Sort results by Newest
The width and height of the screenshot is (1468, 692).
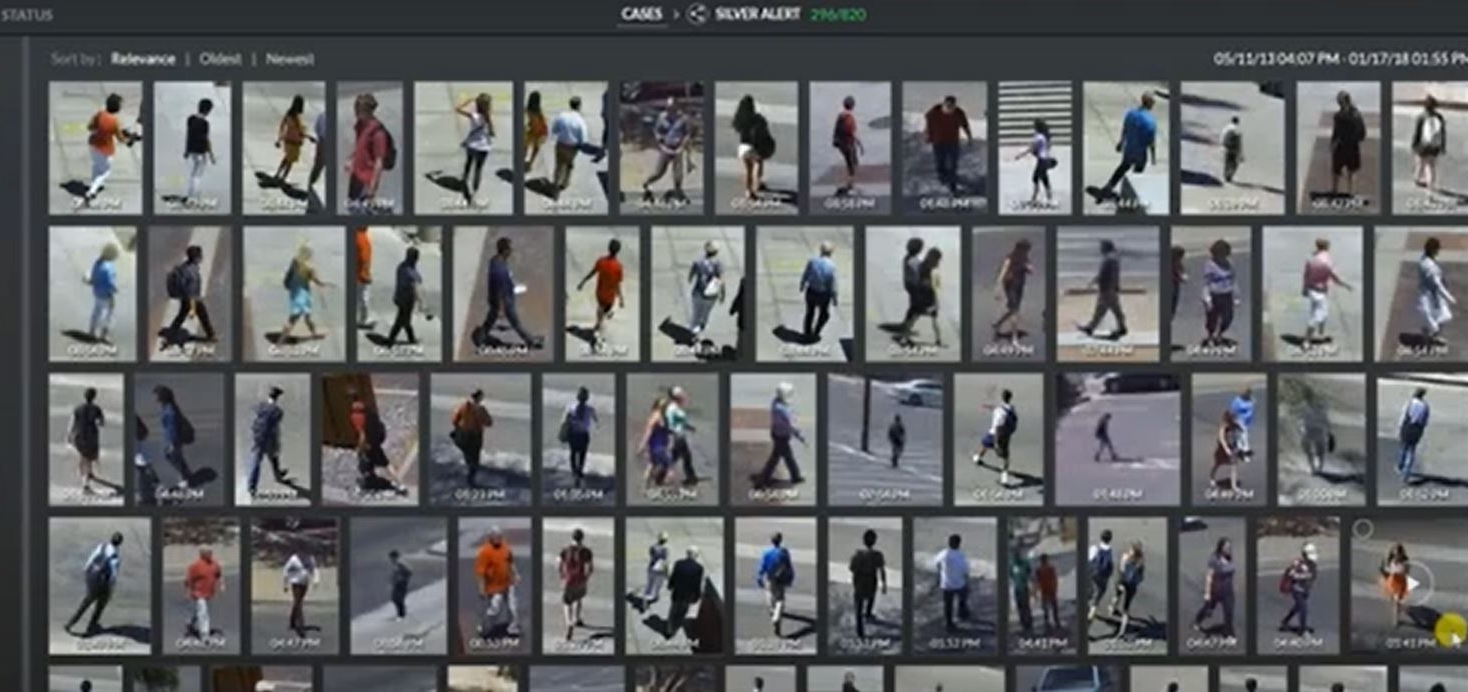(290, 59)
